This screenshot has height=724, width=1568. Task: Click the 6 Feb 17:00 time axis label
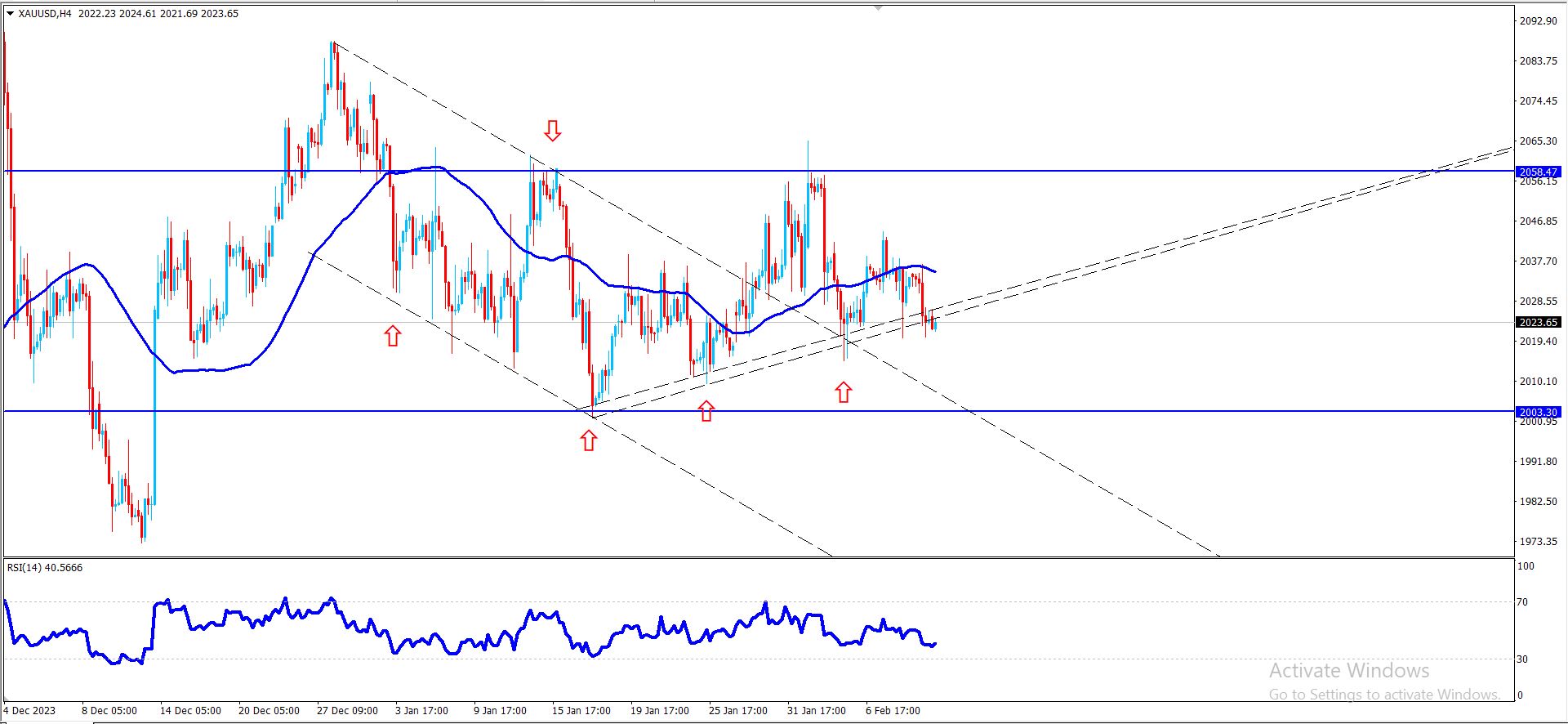(x=893, y=710)
